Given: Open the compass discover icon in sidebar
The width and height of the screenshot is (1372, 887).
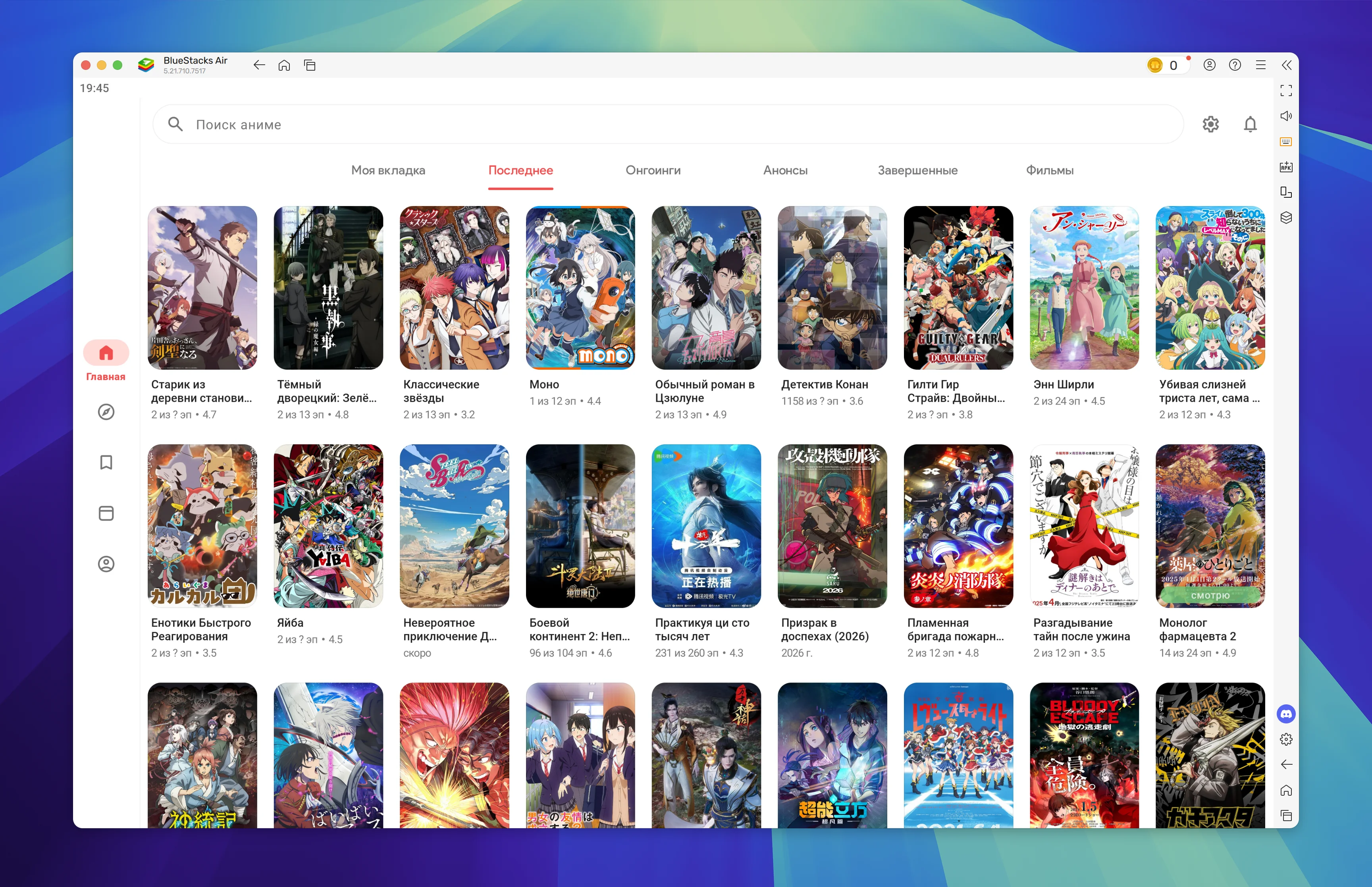Looking at the screenshot, I should pyautogui.click(x=106, y=412).
